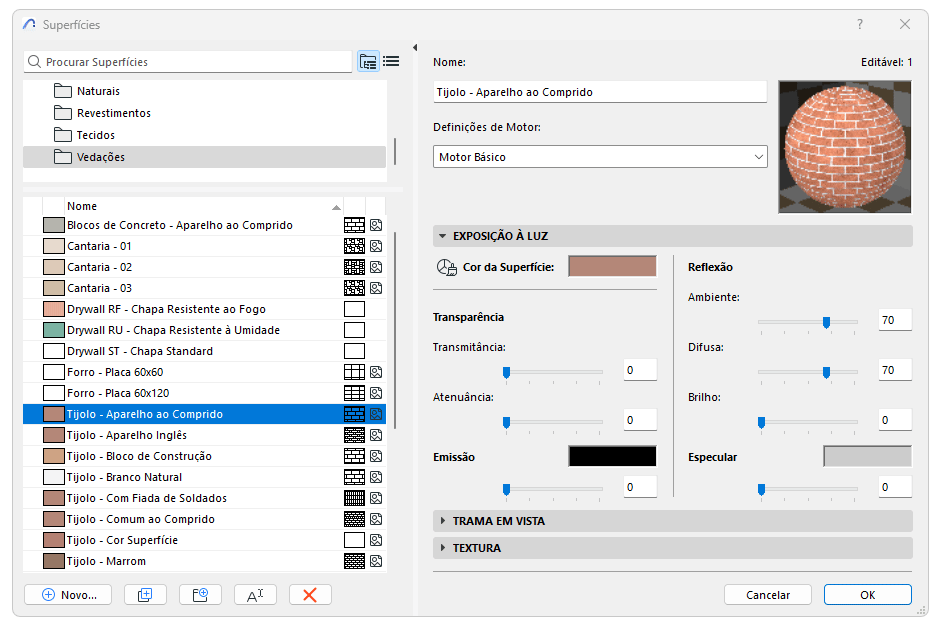Click hatch icon of Tijolo - Marrom
Screen dimensions: 940x629
tap(354, 561)
